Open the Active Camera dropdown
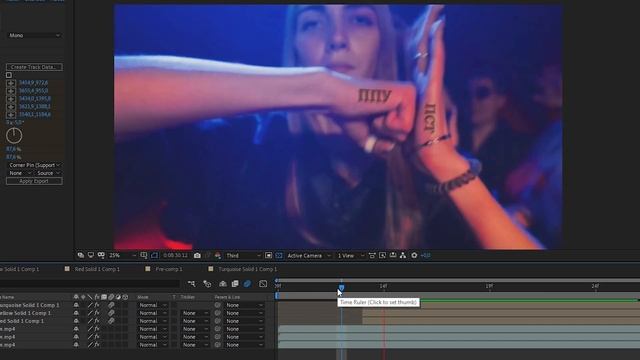The image size is (640, 360). (309, 256)
